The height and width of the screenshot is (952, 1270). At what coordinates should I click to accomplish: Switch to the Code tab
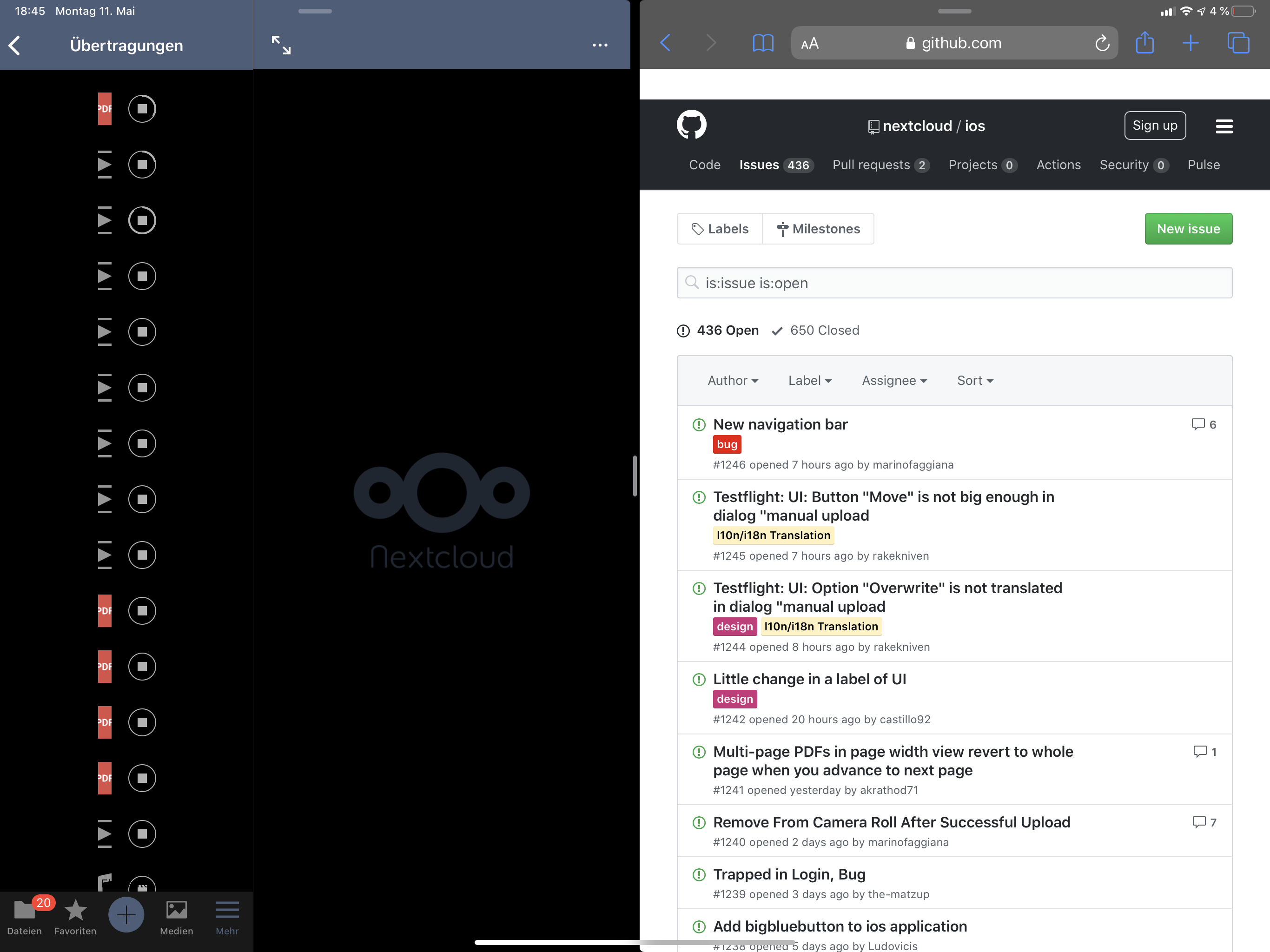[704, 165]
